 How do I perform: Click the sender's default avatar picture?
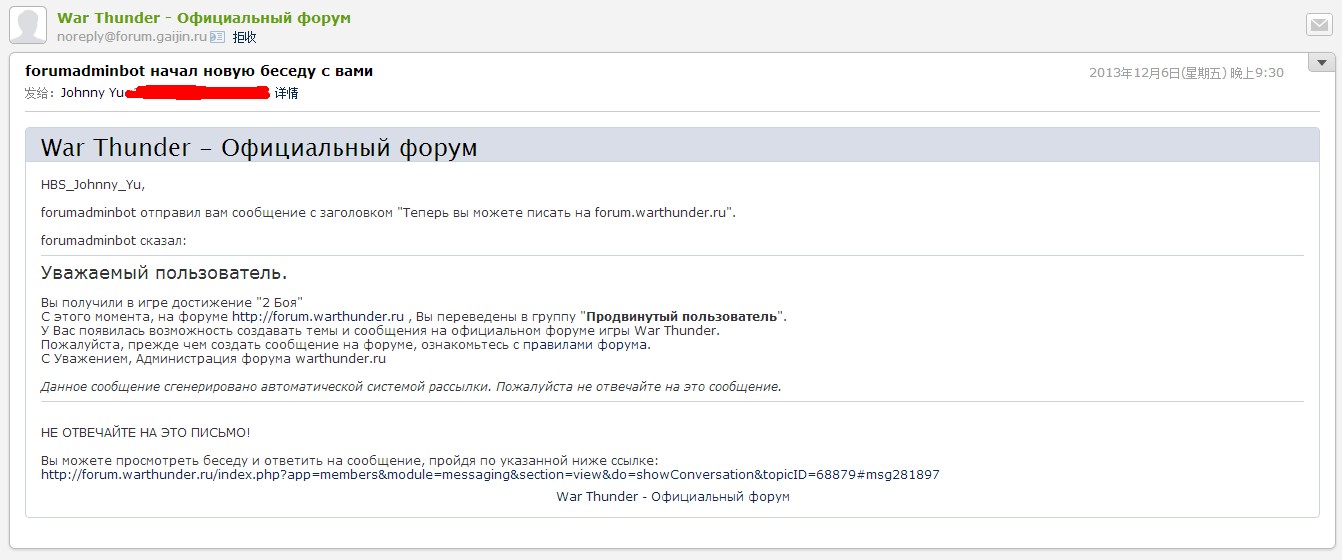pyautogui.click(x=28, y=24)
